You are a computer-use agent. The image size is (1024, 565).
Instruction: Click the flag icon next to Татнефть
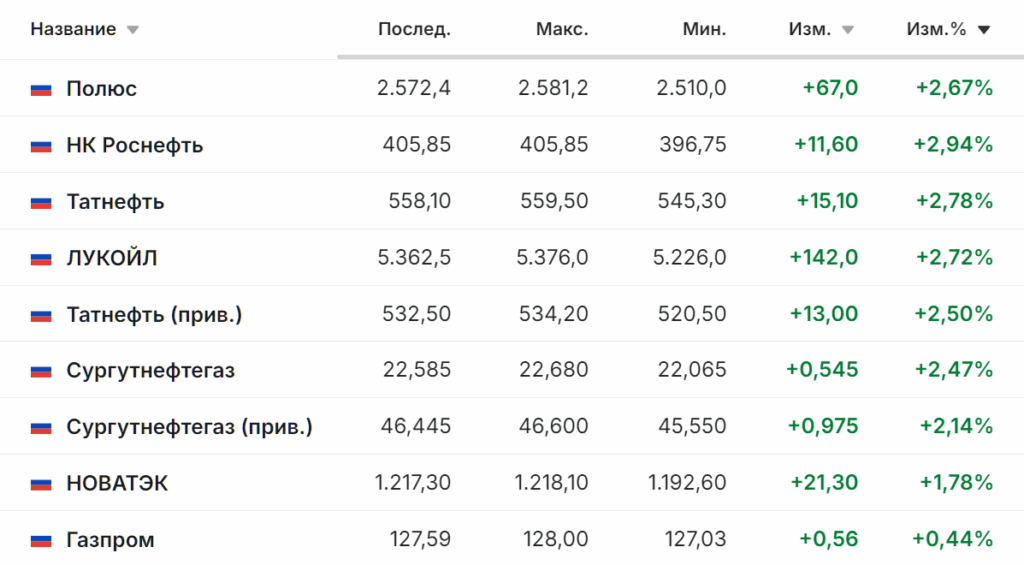coord(41,202)
